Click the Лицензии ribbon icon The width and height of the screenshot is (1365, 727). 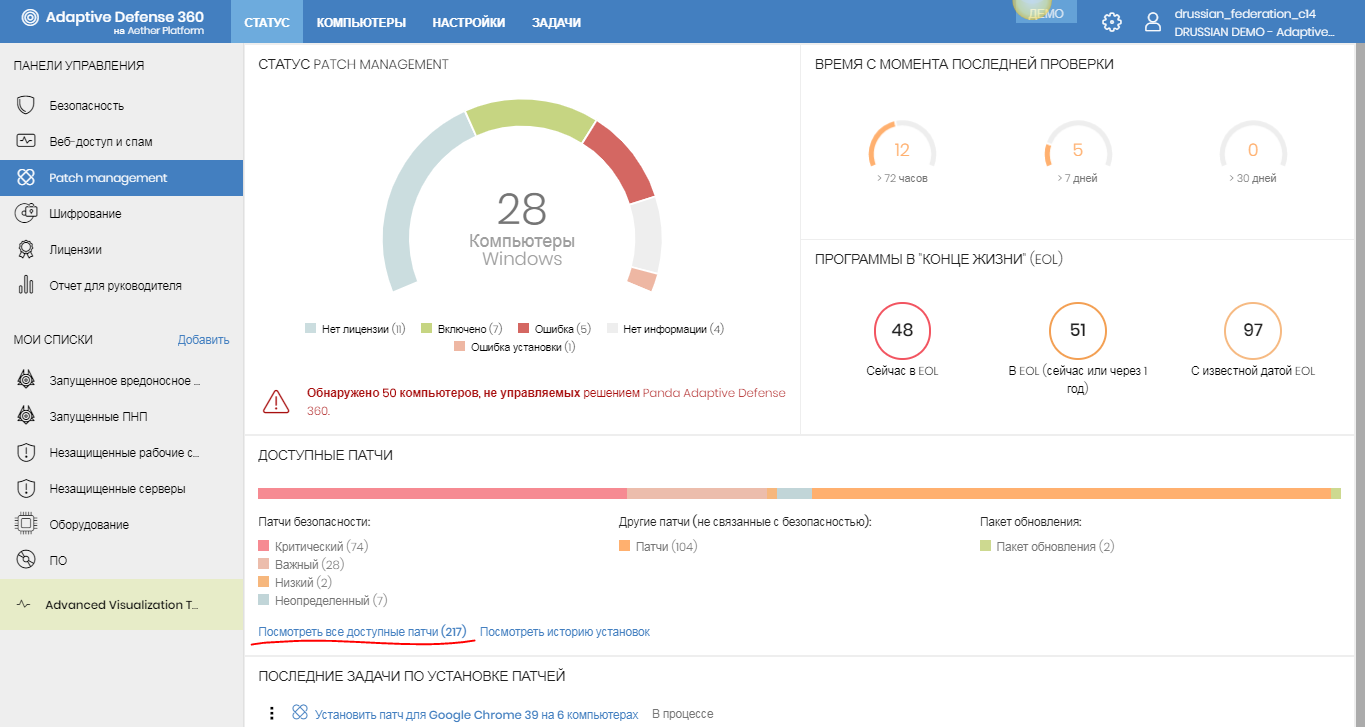(x=27, y=249)
